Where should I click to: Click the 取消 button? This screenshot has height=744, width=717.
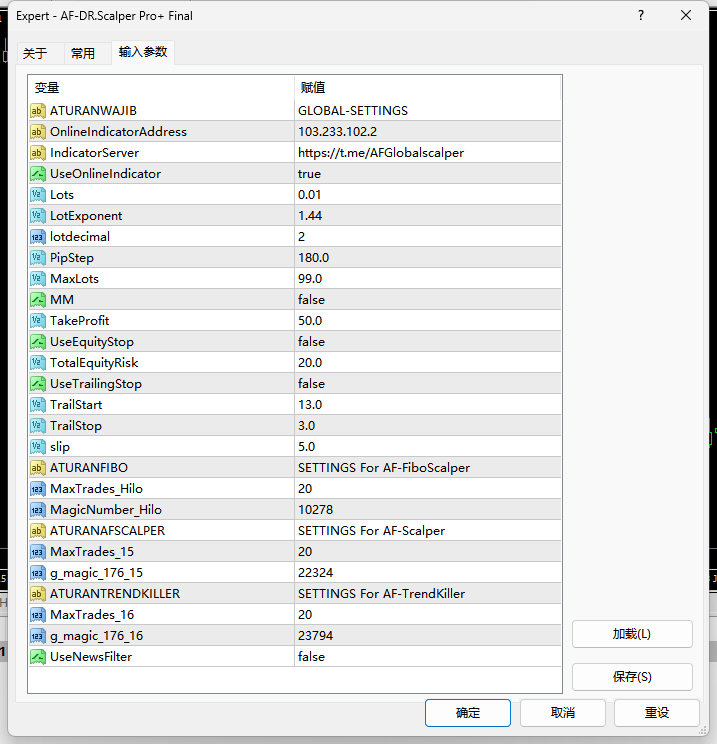(563, 713)
